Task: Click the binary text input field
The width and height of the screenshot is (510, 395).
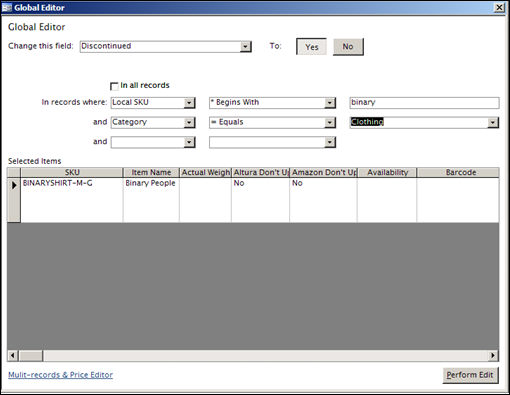Action: coord(424,103)
